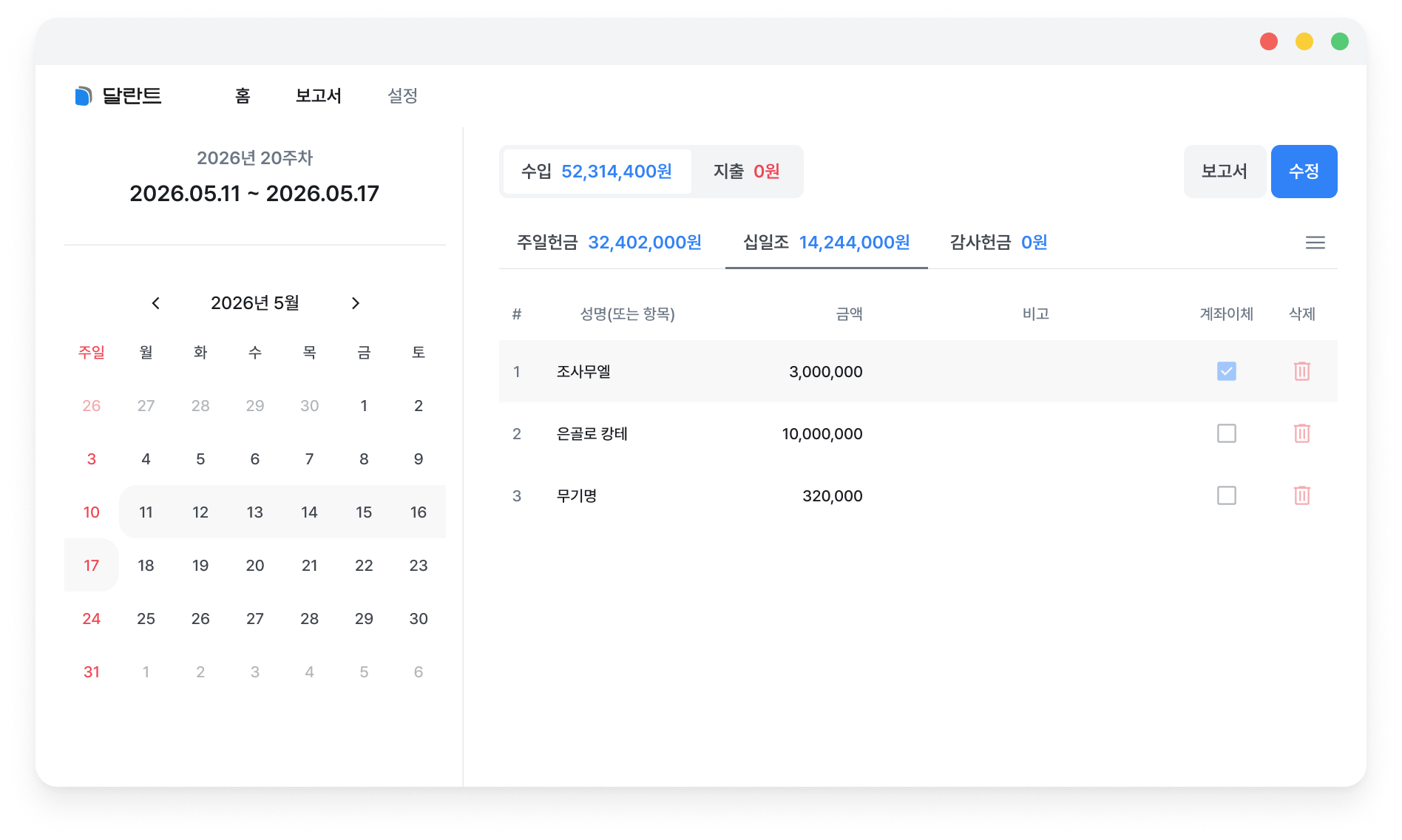Select the 수입 segment
This screenshot has width=1402, height=840.
(x=597, y=172)
